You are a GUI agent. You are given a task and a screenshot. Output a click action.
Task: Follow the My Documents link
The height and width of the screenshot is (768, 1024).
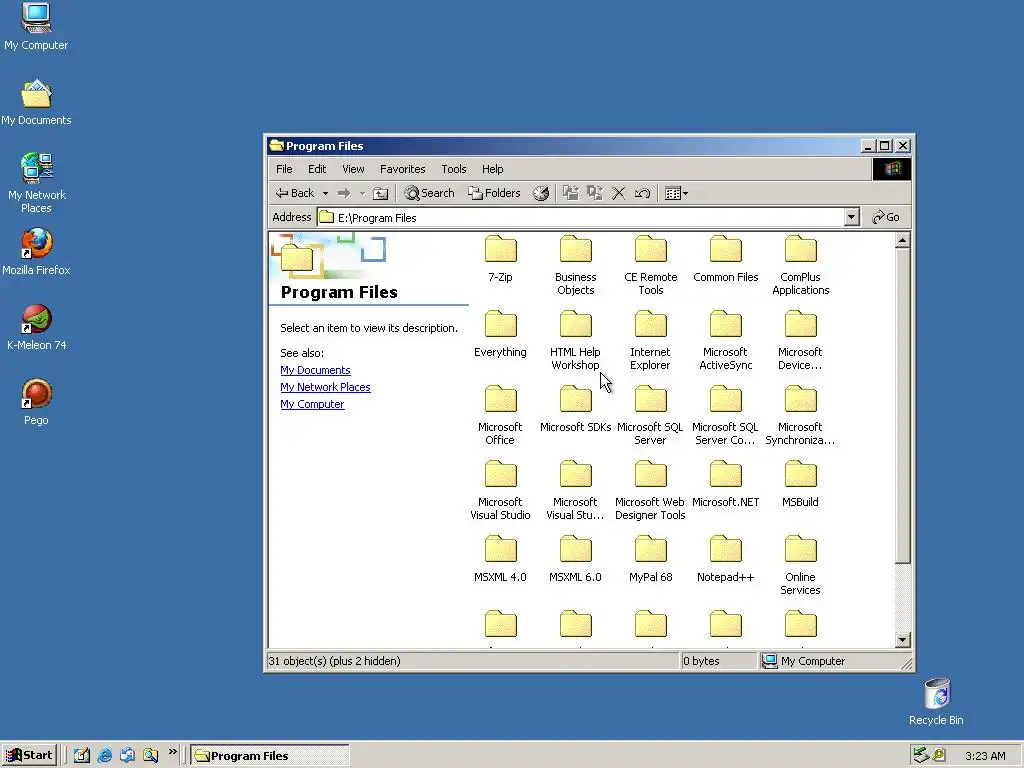(x=315, y=370)
